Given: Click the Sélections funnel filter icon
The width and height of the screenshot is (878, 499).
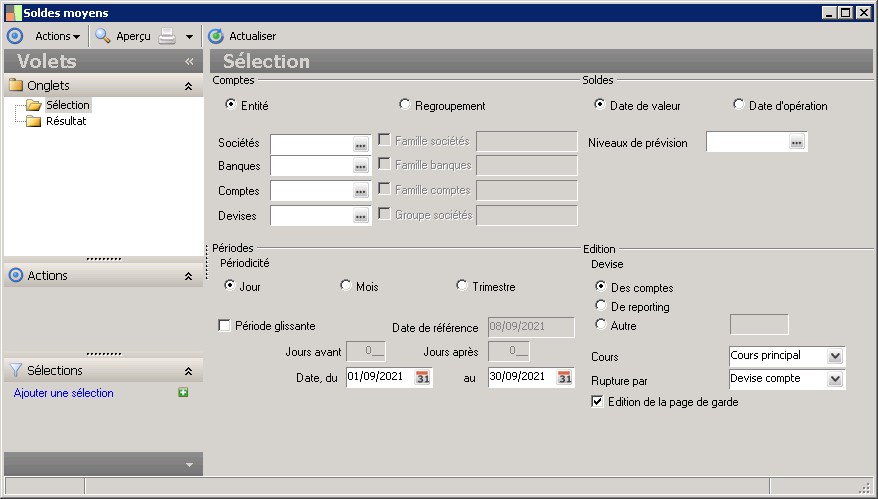Looking at the screenshot, I should (16, 370).
